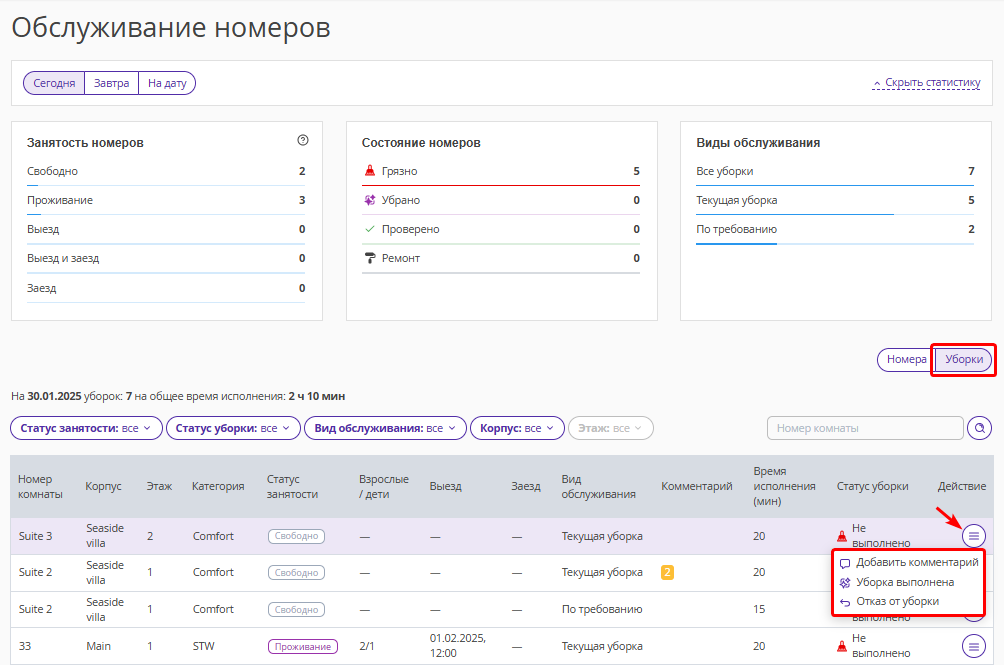Screen dimensions: 1004x665
Task: Click the Suite 3 room number cell
Action: point(35,536)
